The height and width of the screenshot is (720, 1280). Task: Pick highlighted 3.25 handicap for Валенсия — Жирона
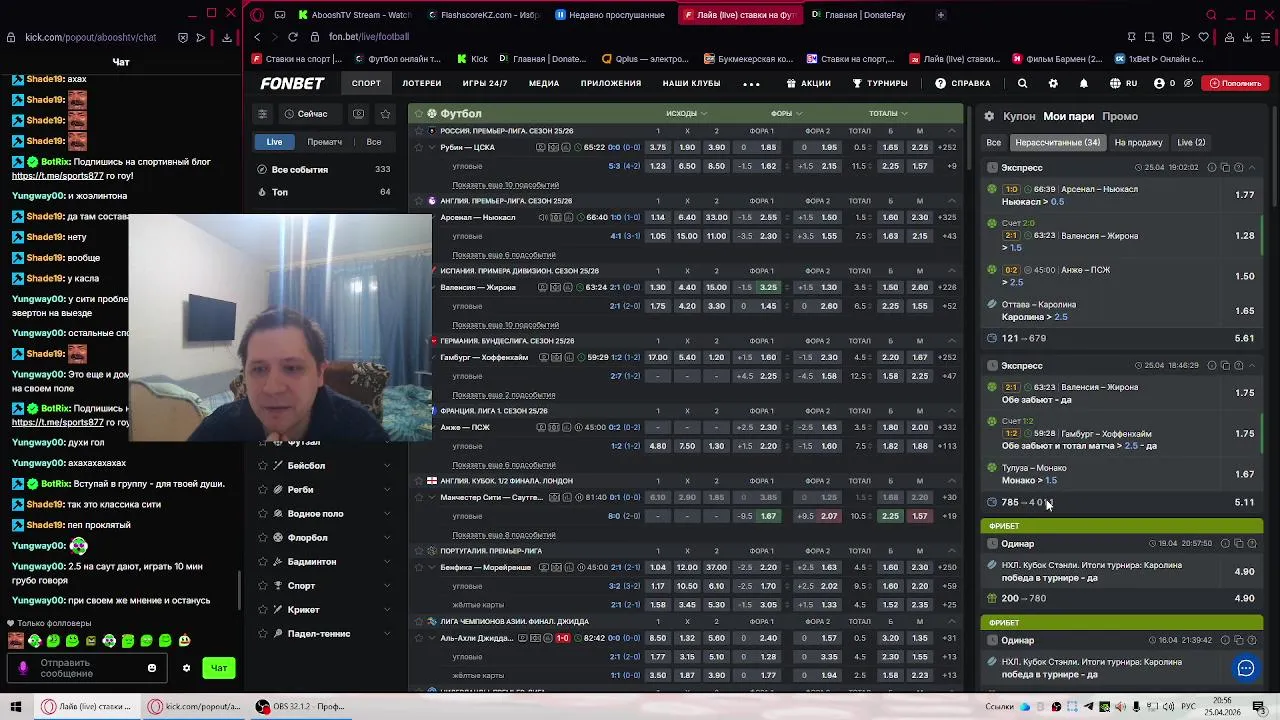768,288
